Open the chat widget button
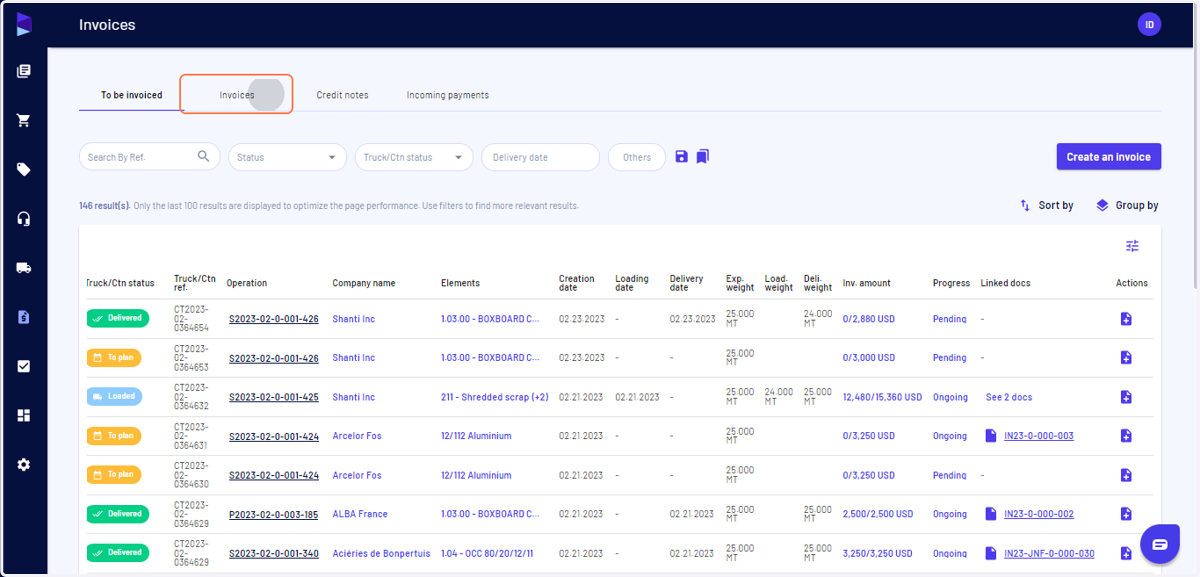 (x=1160, y=544)
